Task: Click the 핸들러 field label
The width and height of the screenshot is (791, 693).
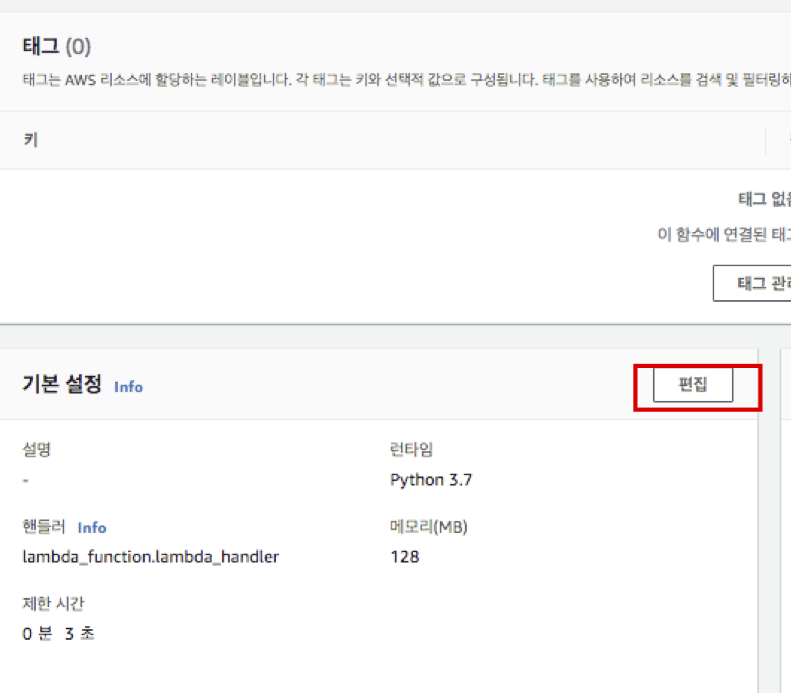Action: click(43, 527)
